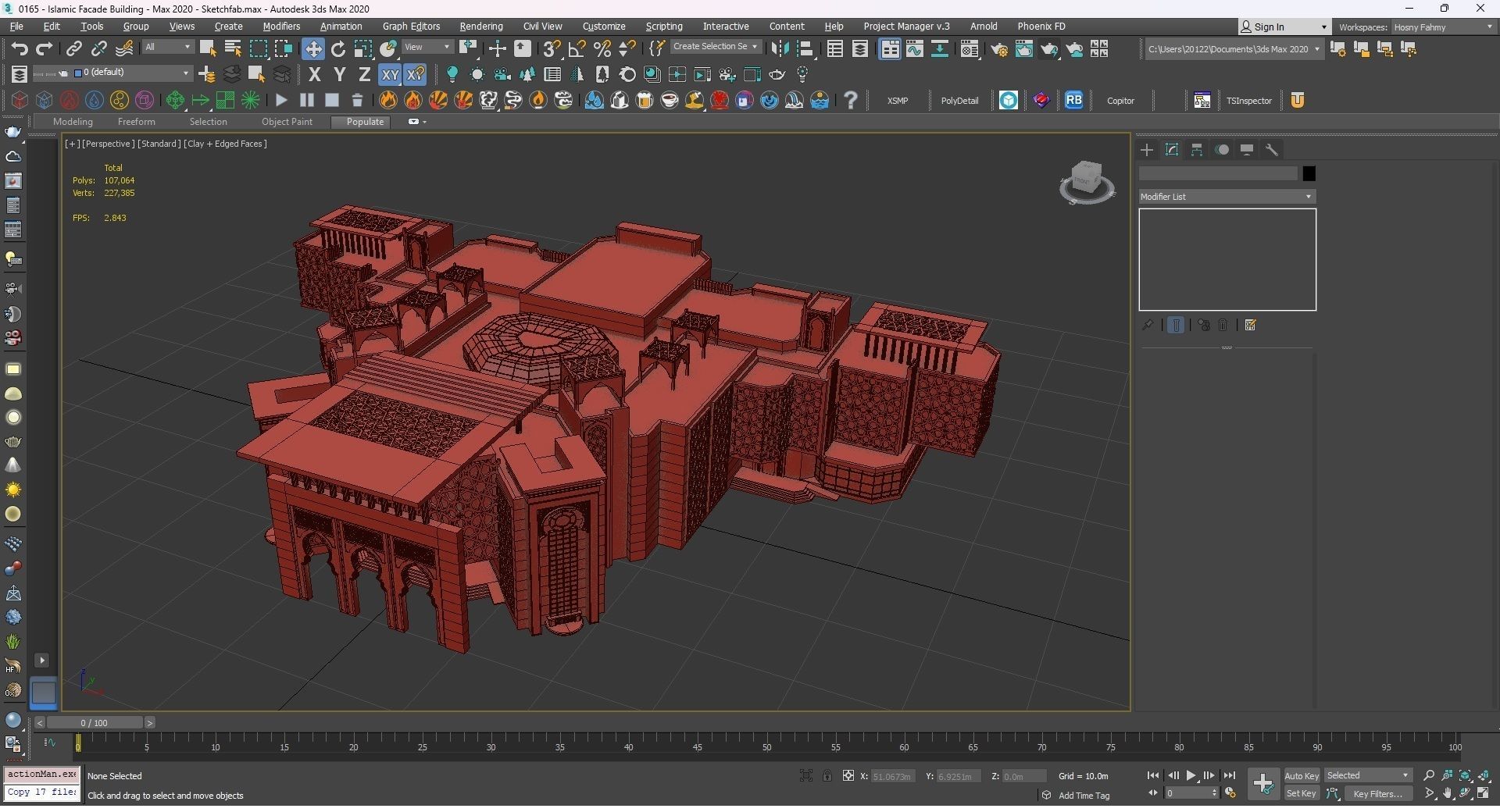Click the Go to End playback button
The width and height of the screenshot is (1500, 812).
1230,775
